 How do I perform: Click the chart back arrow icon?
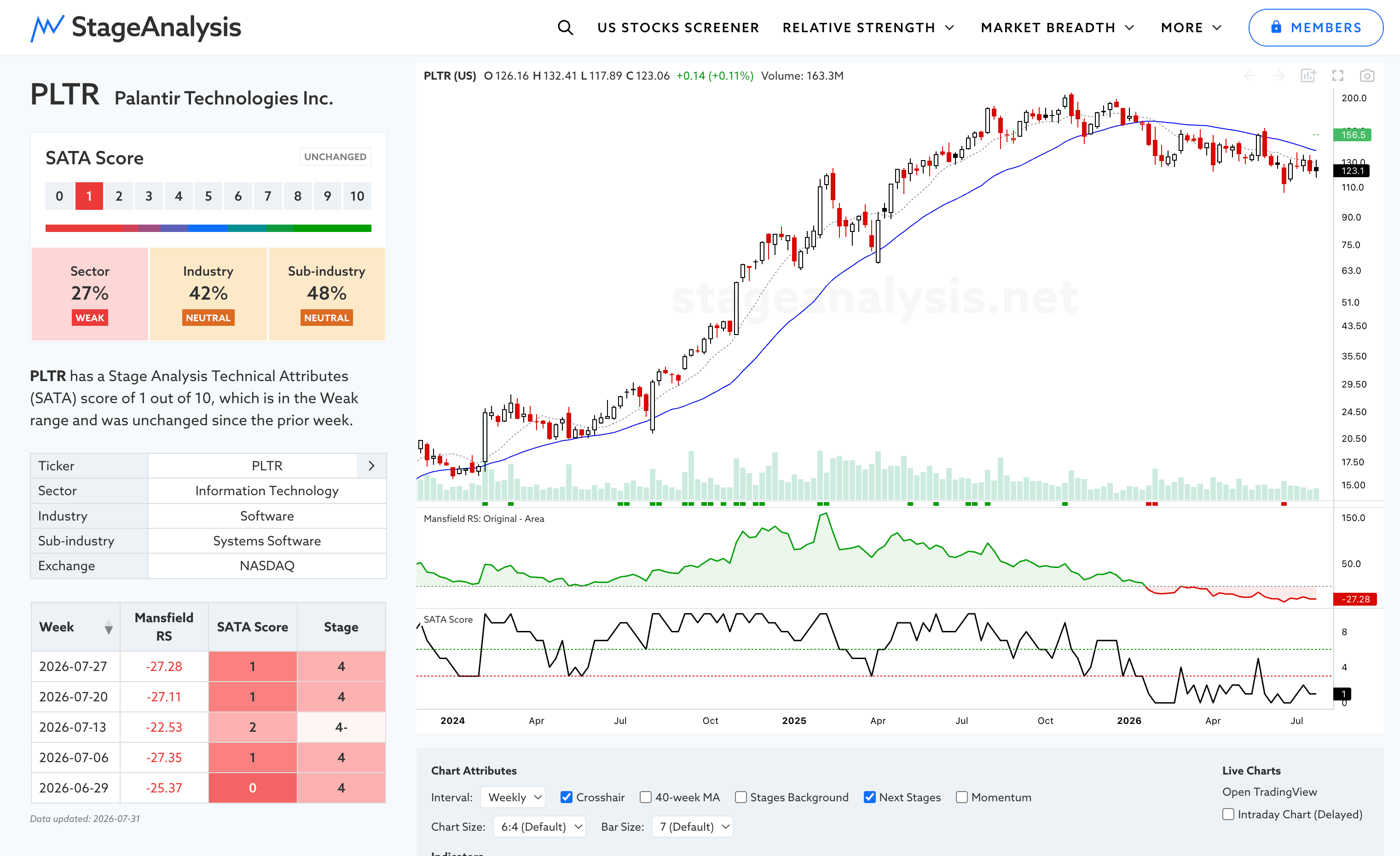(1250, 75)
